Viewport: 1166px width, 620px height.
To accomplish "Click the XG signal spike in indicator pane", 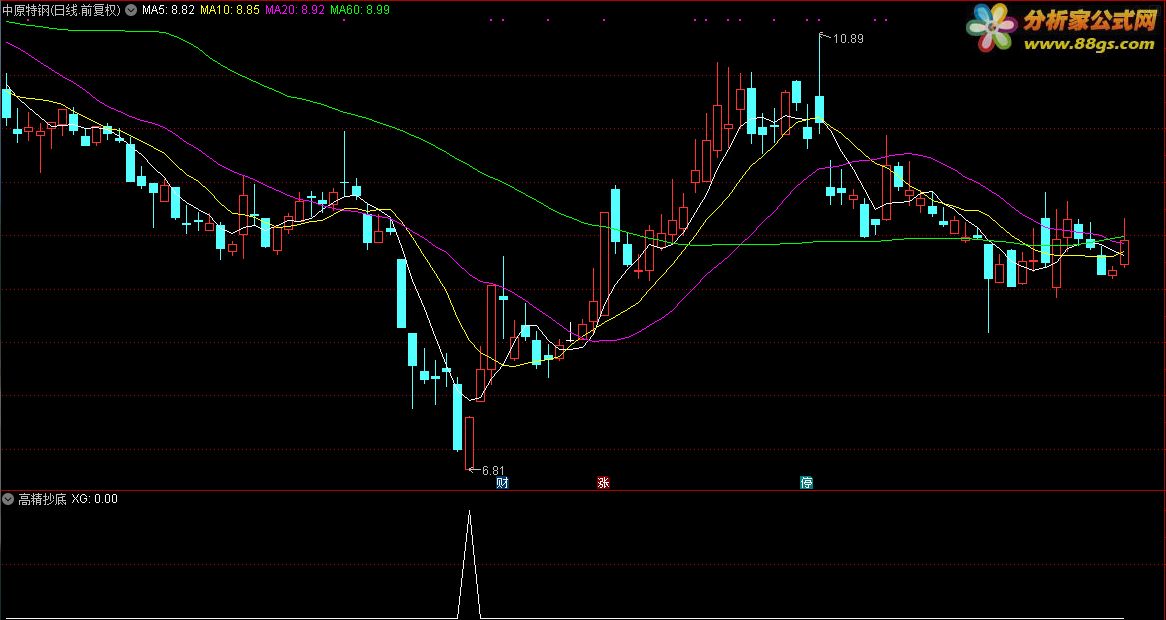I will tap(469, 564).
